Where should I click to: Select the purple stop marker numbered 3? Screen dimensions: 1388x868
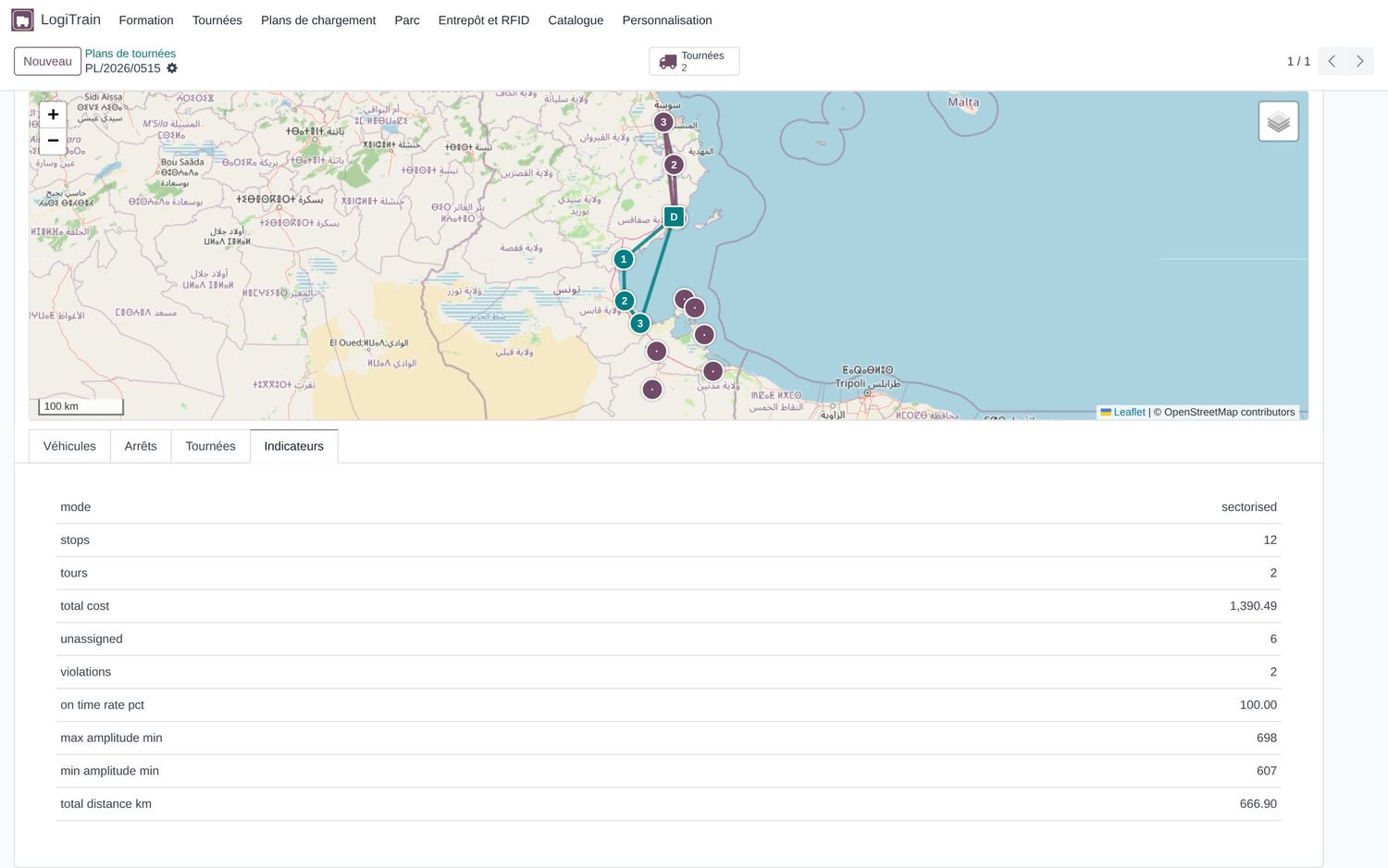(663, 122)
